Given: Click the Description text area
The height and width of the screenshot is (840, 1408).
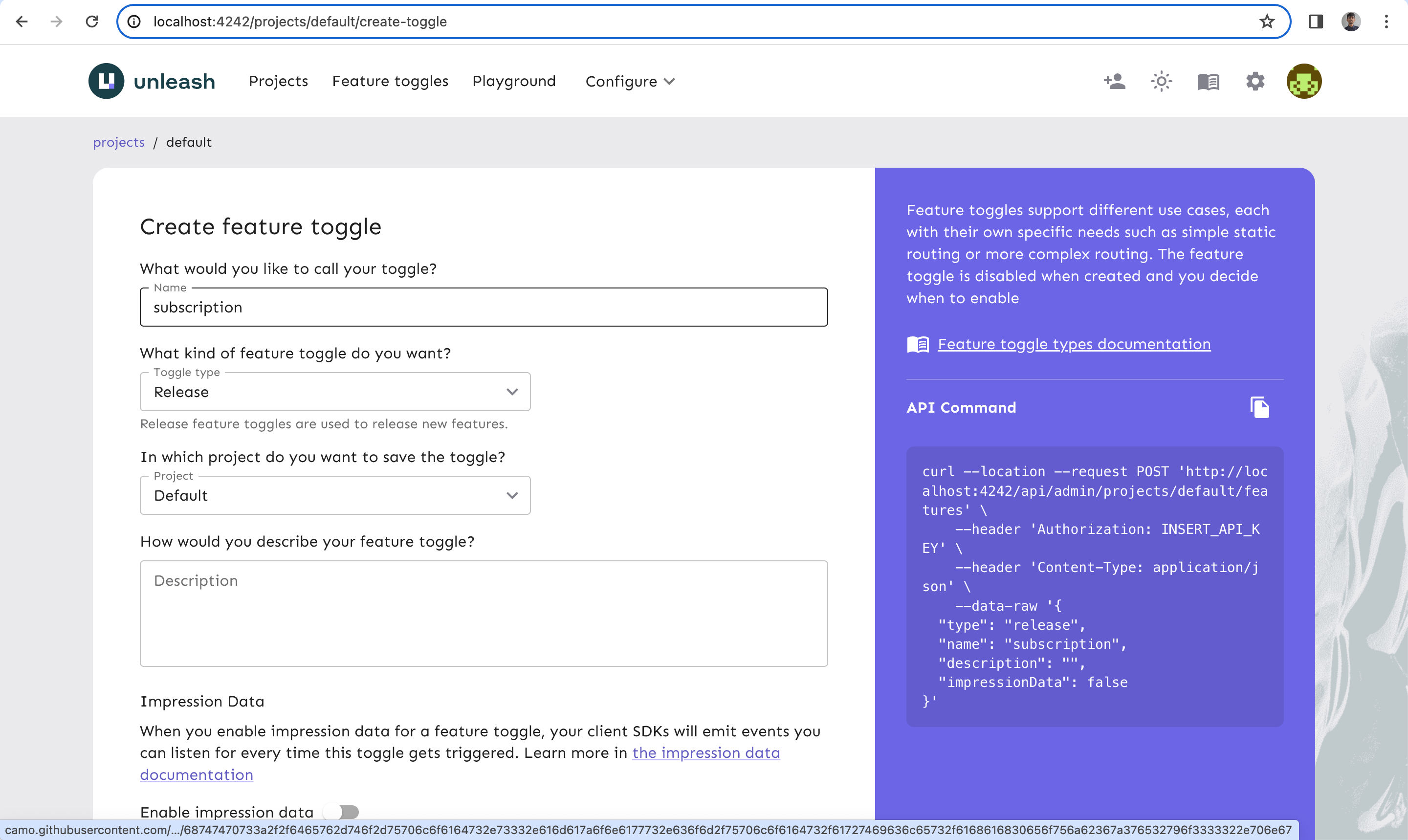Looking at the screenshot, I should tap(484, 613).
